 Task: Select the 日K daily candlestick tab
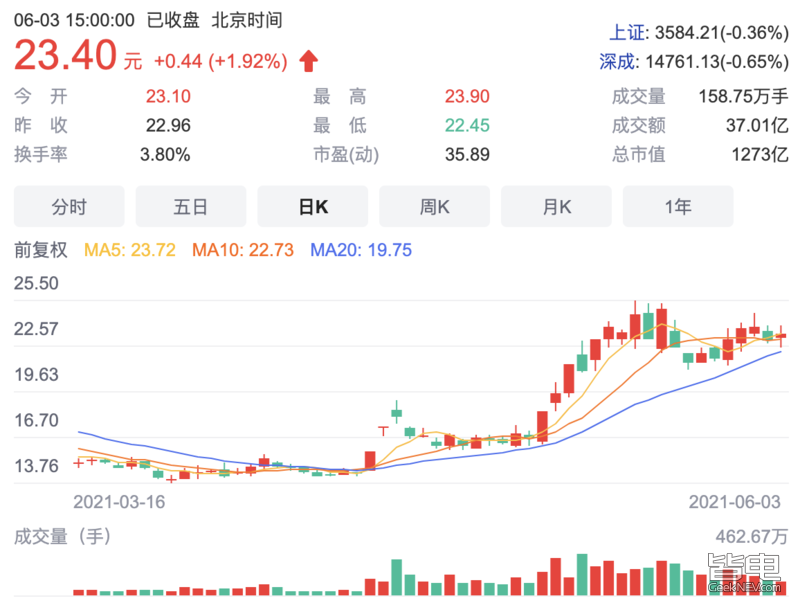tap(313, 207)
